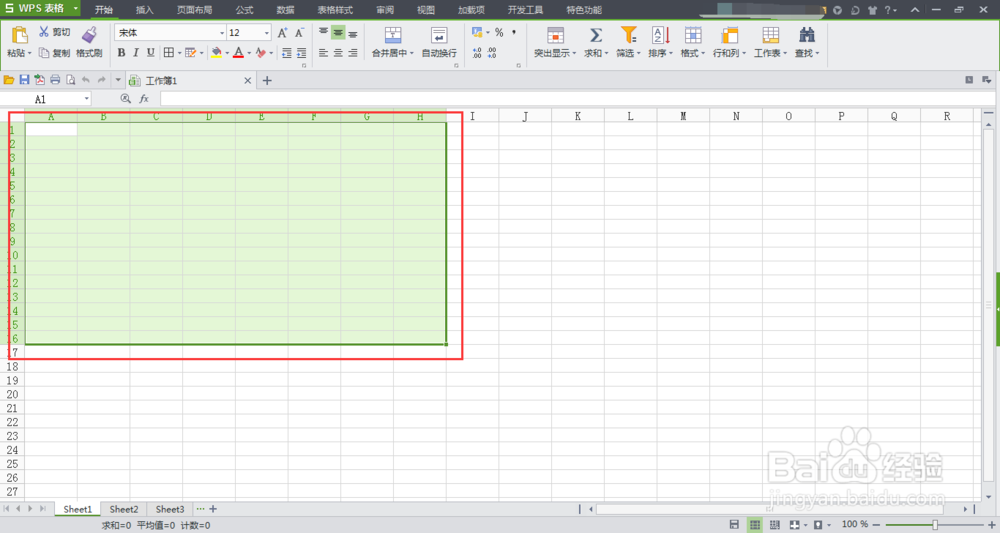
Task: Open file with the folder icon
Action: (x=9, y=80)
